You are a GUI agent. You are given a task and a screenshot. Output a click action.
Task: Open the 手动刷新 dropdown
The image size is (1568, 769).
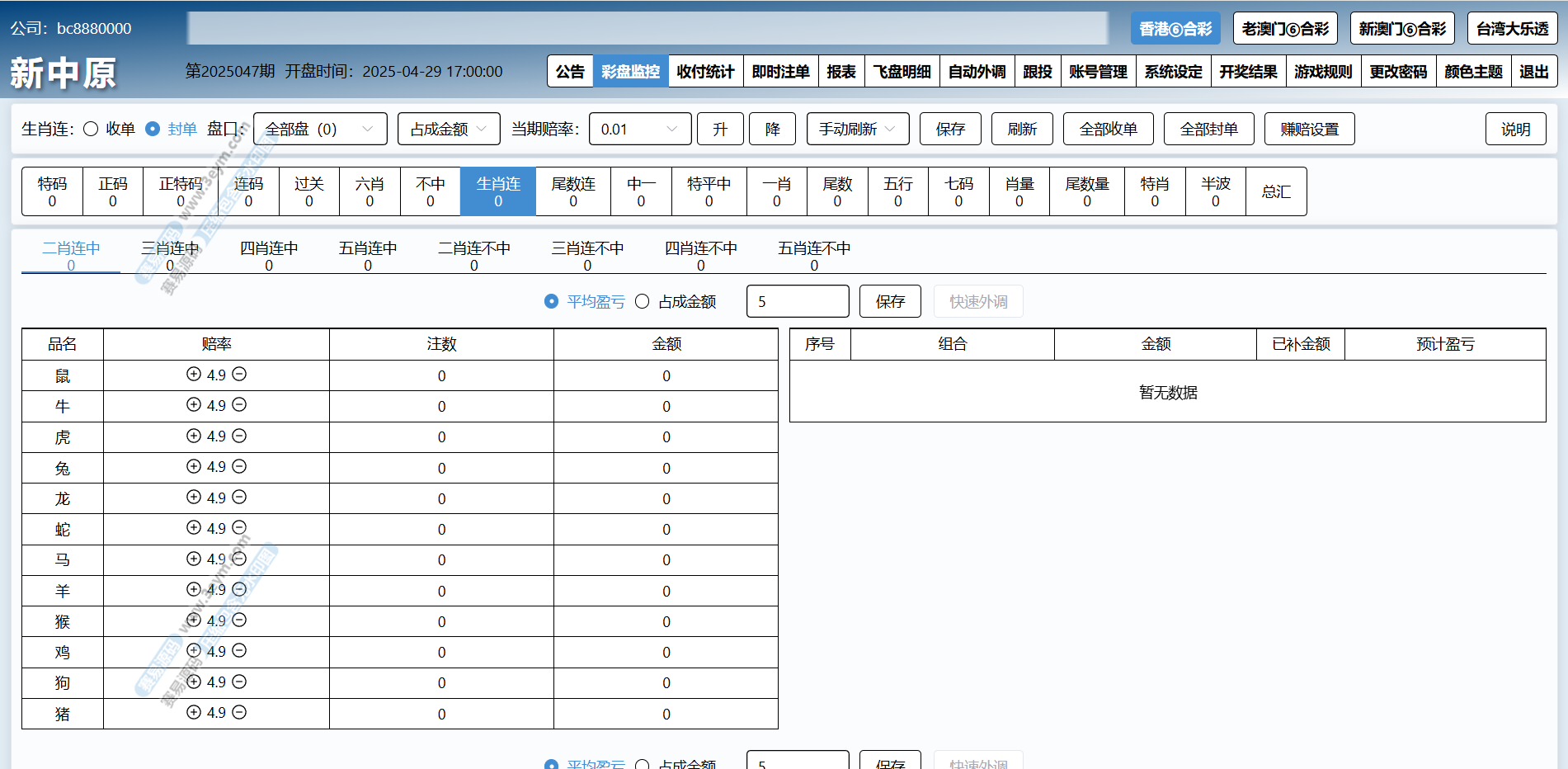(x=857, y=130)
